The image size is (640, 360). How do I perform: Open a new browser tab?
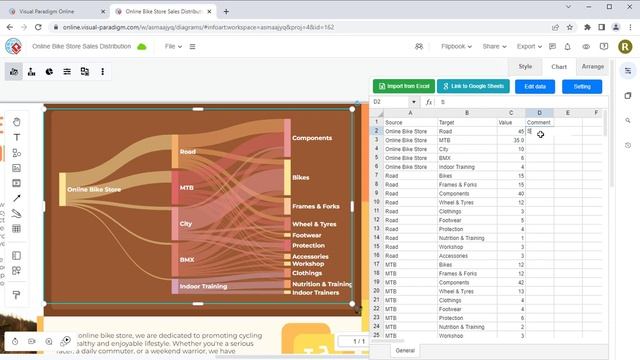coord(226,11)
